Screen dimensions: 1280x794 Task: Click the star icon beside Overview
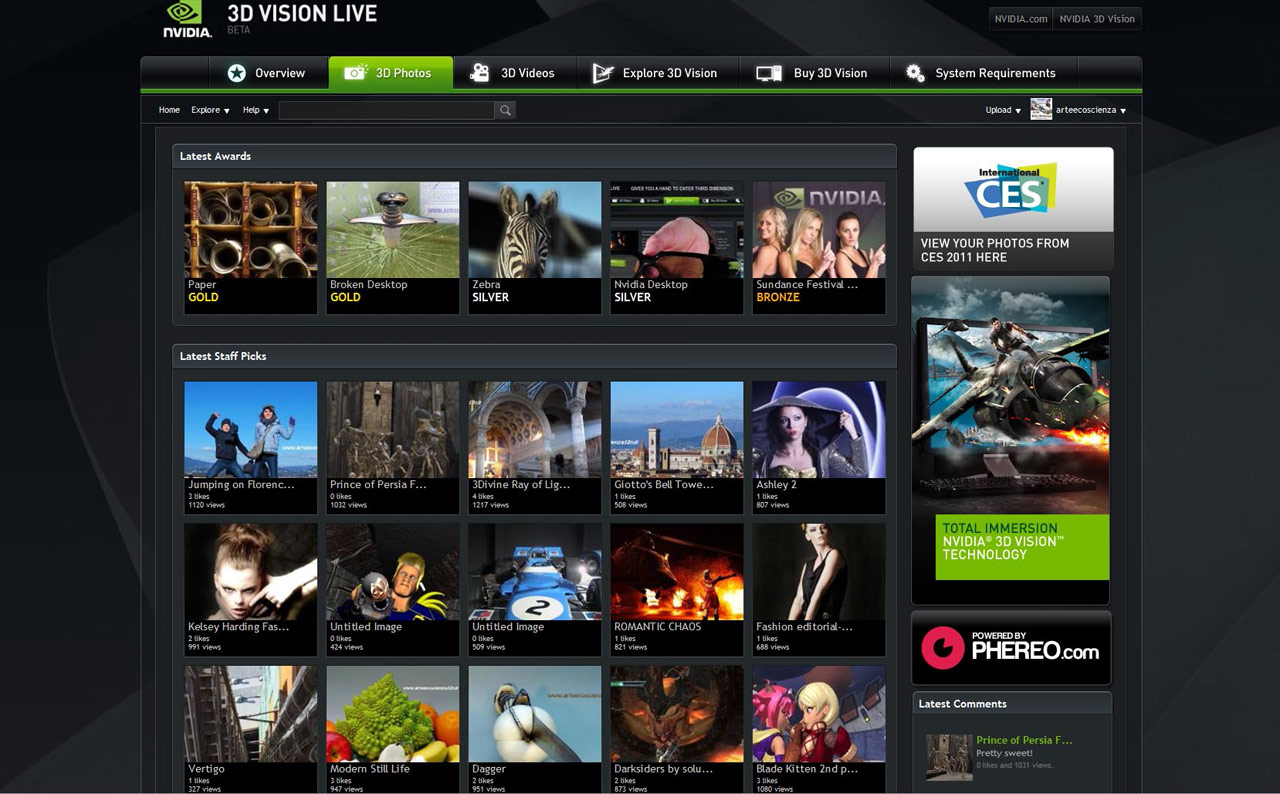tap(236, 73)
